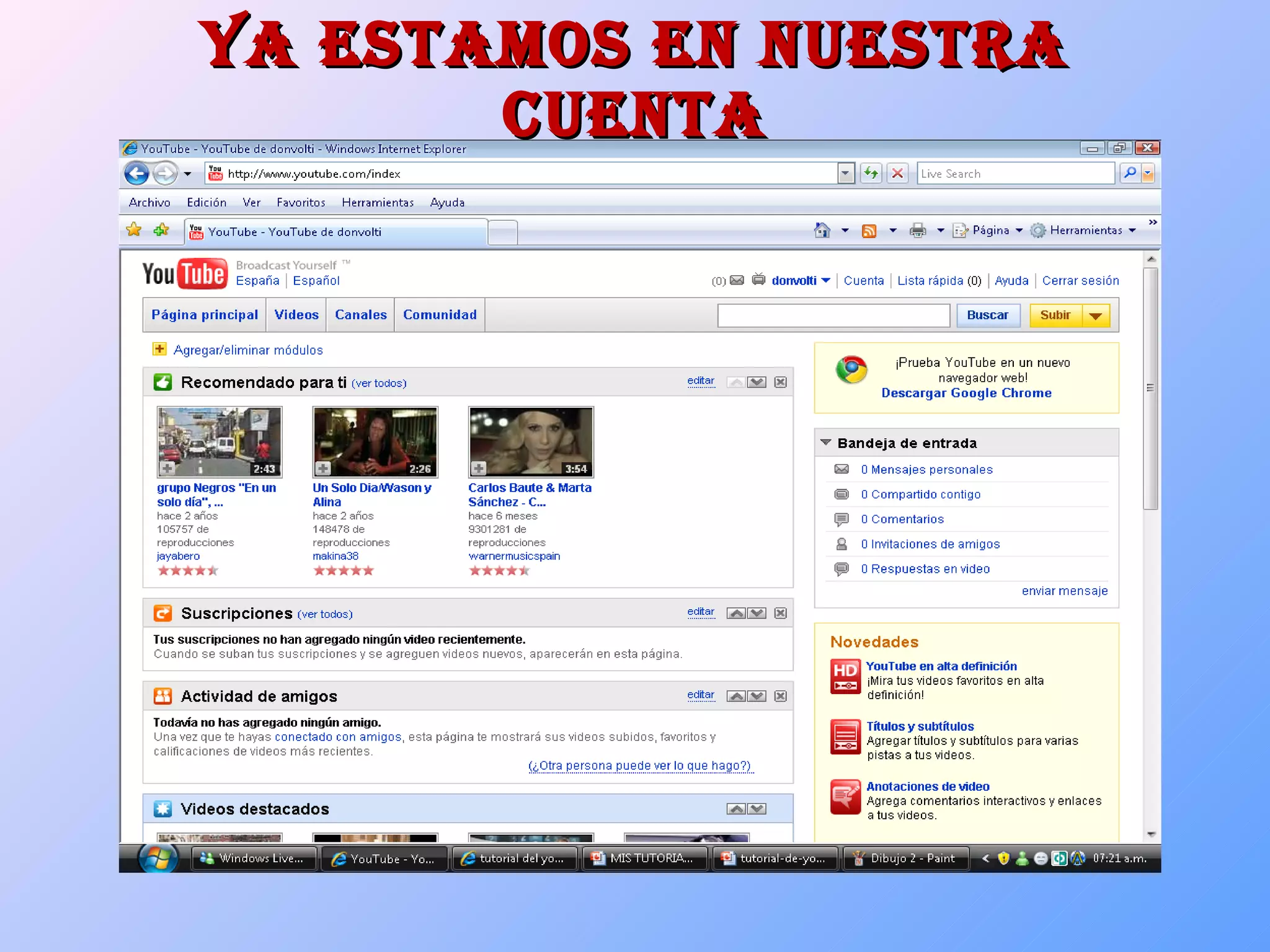1270x952 pixels.
Task: Go to the Comunidad tab
Action: coord(440,315)
